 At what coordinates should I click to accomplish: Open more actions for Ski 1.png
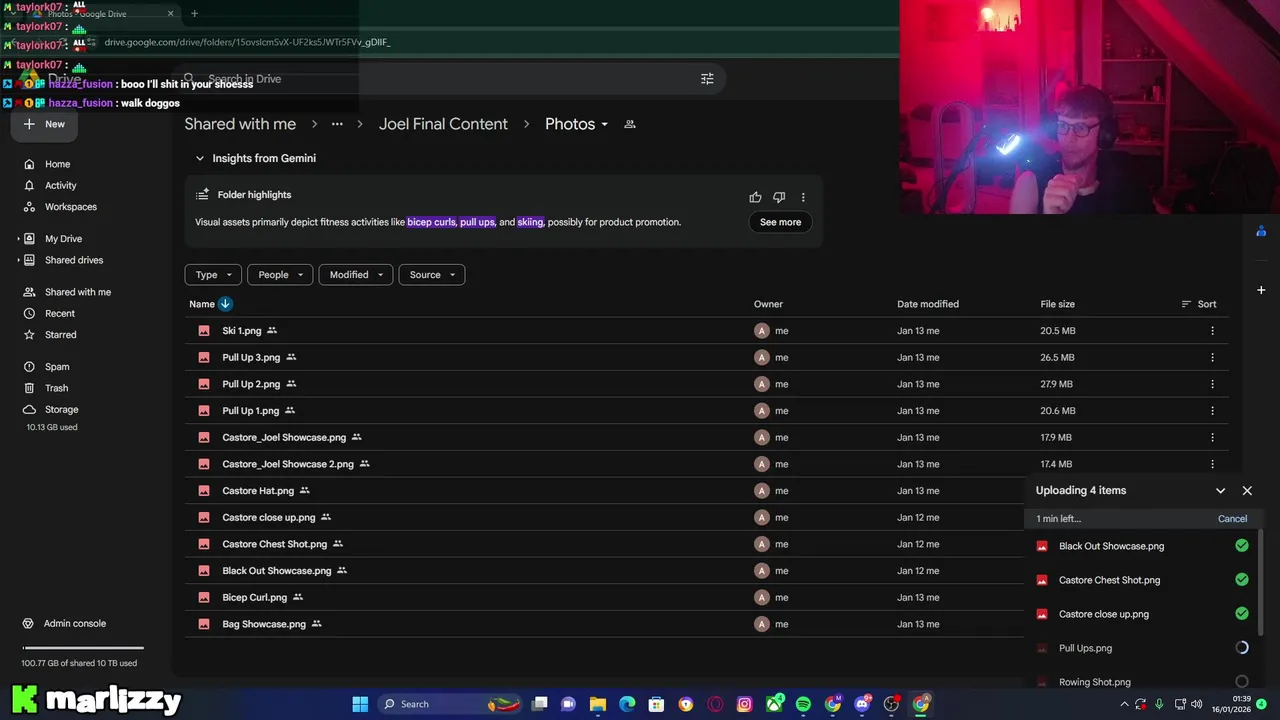click(1212, 331)
